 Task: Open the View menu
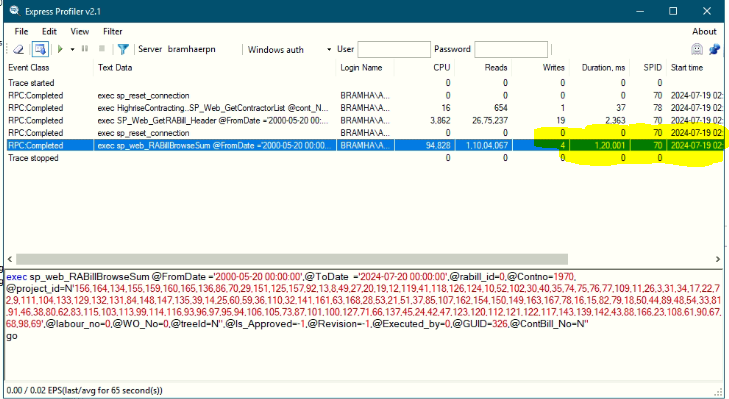pos(80,32)
